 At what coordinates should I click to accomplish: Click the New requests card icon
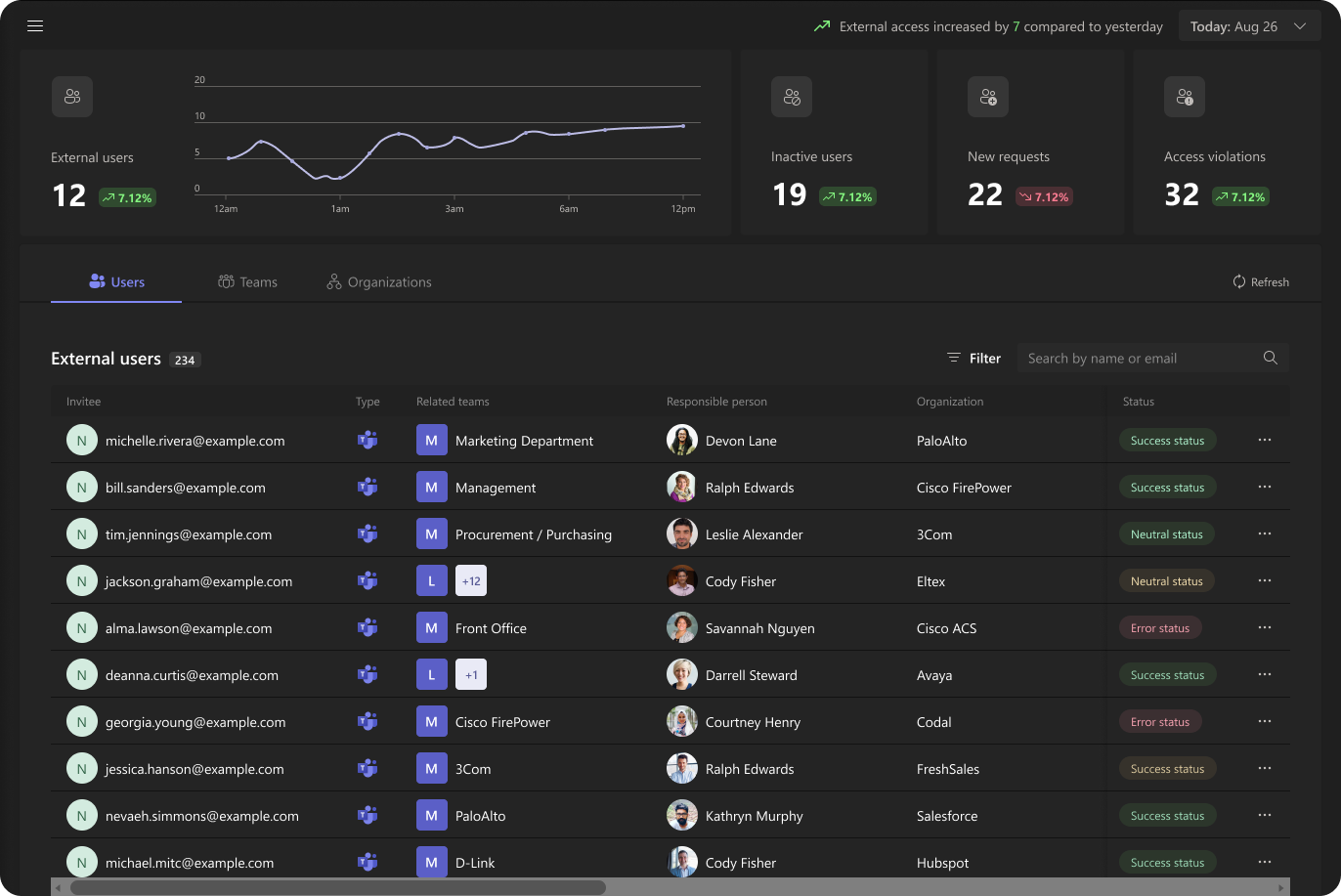988,97
